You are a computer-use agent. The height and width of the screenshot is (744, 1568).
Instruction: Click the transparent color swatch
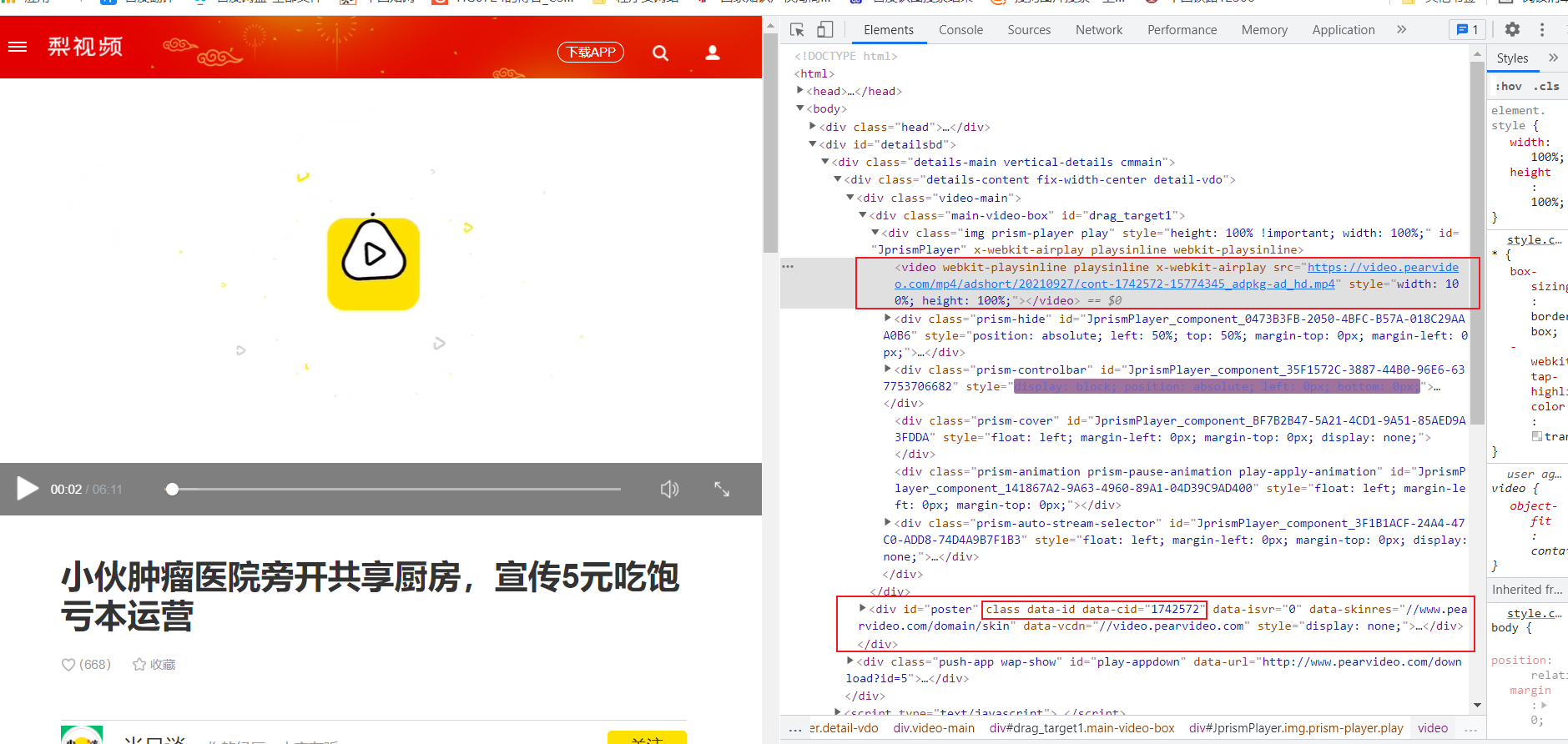click(x=1537, y=436)
